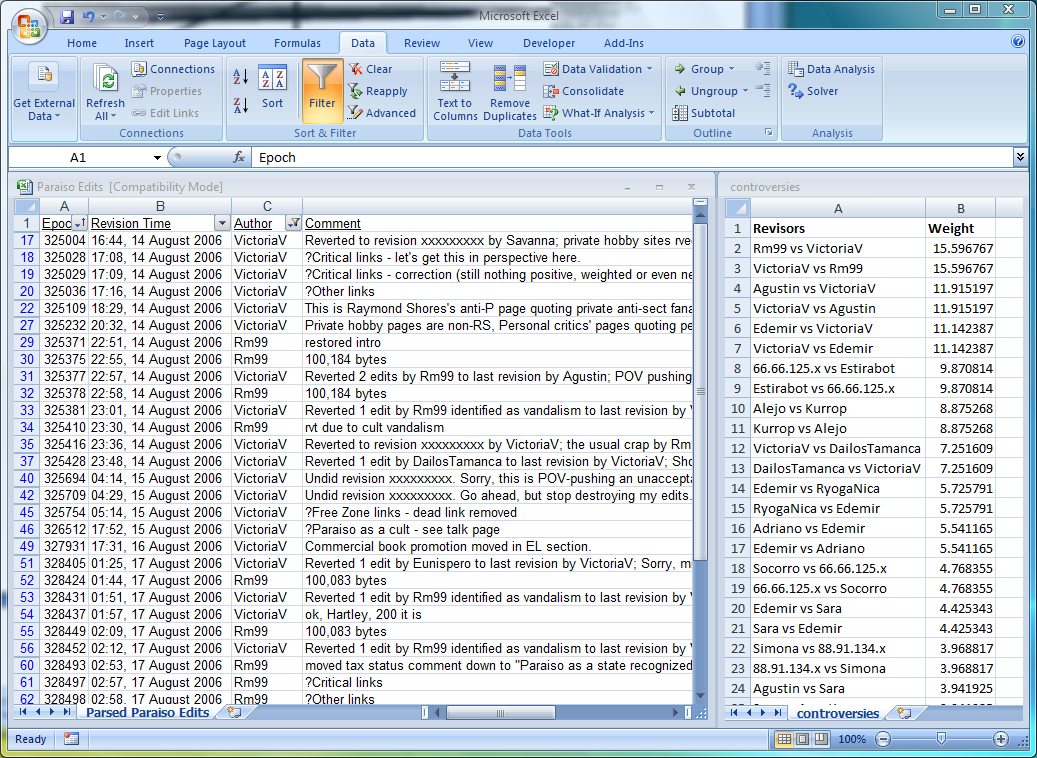Screen dimensions: 1037x758
Task: Insert new worksheet in controversies window
Action: pyautogui.click(x=903, y=713)
